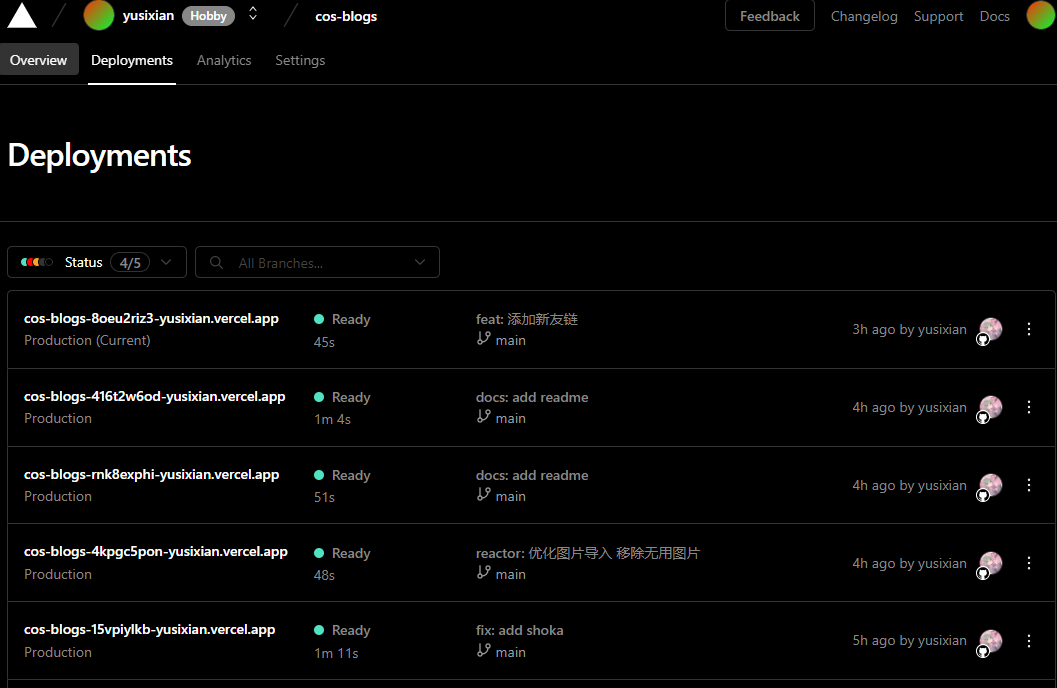The image size is (1057, 688).
Task: Open the user avatar menu top right
Action: pyautogui.click(x=1040, y=16)
